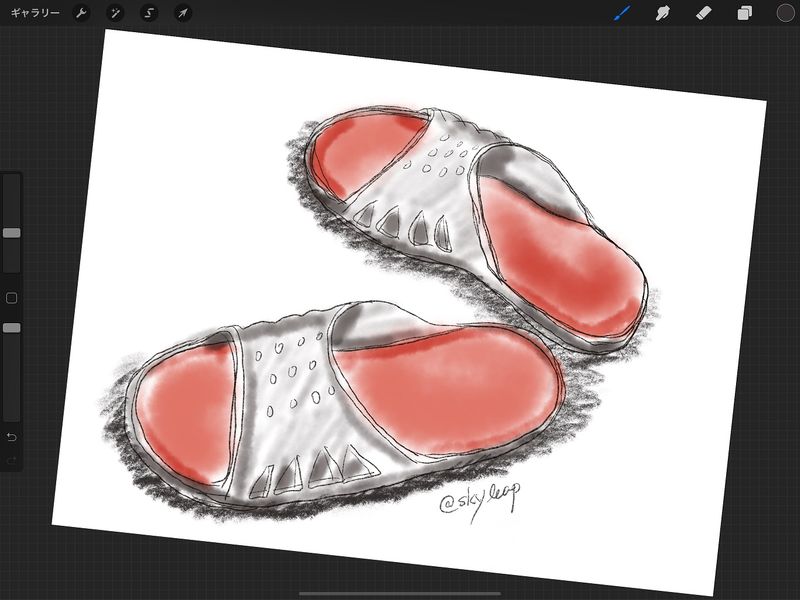This screenshot has height=600, width=800.
Task: Activate the Selection tool
Action: [x=149, y=13]
